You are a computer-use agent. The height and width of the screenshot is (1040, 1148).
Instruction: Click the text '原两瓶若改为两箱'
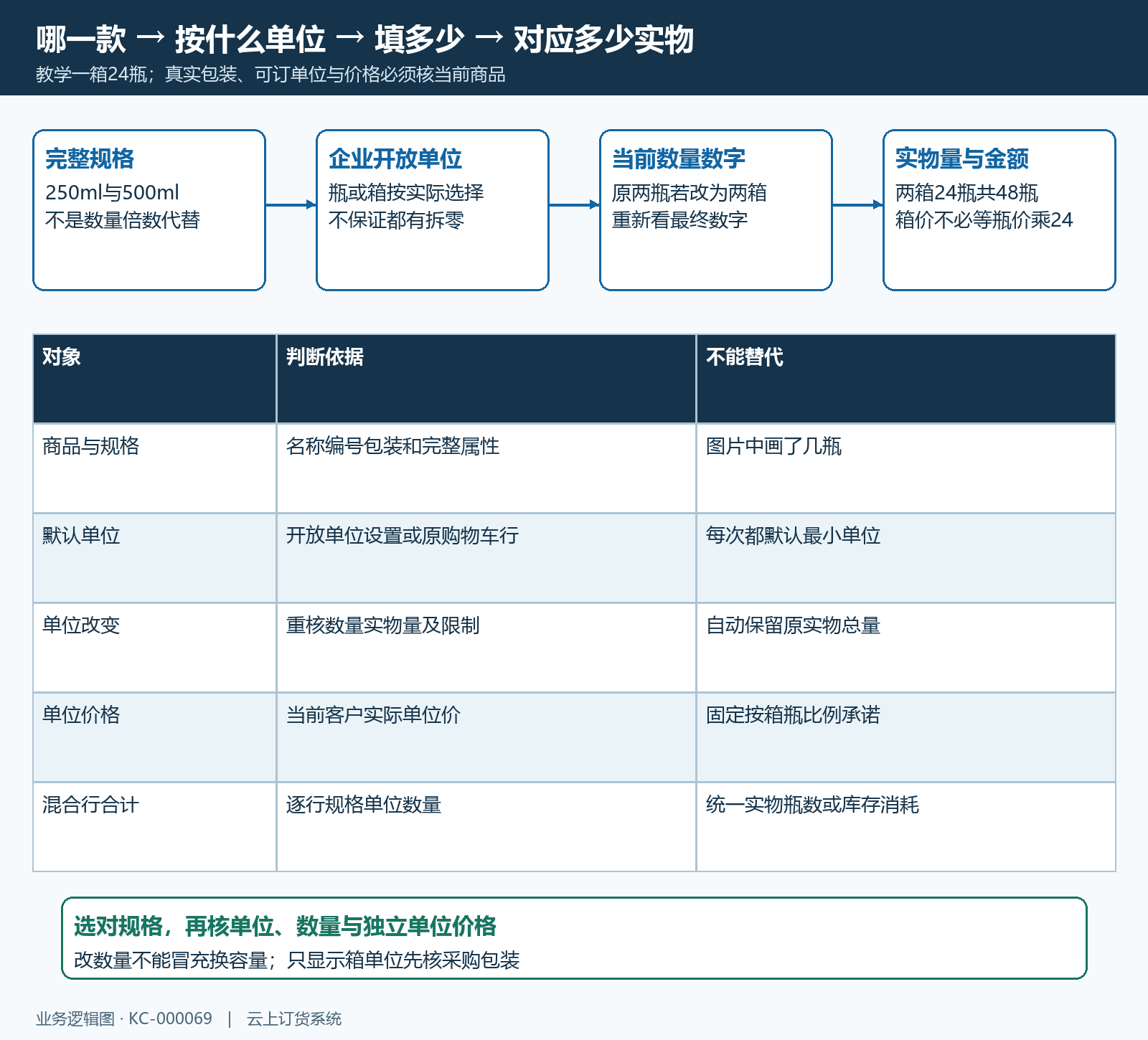[690, 193]
